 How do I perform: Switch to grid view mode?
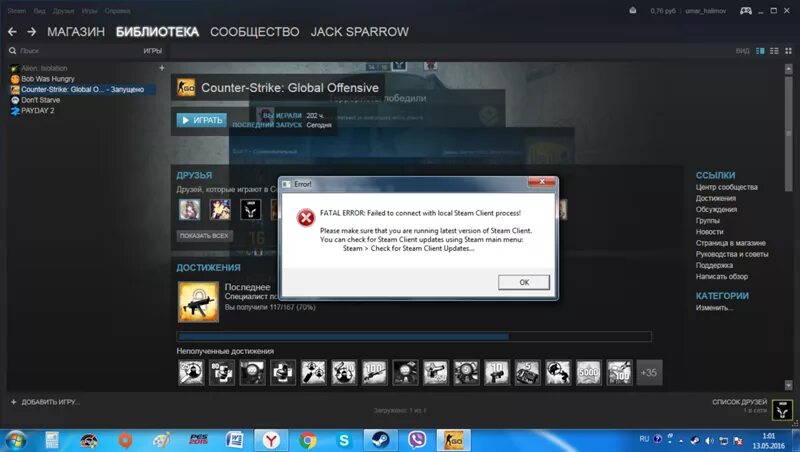point(788,51)
